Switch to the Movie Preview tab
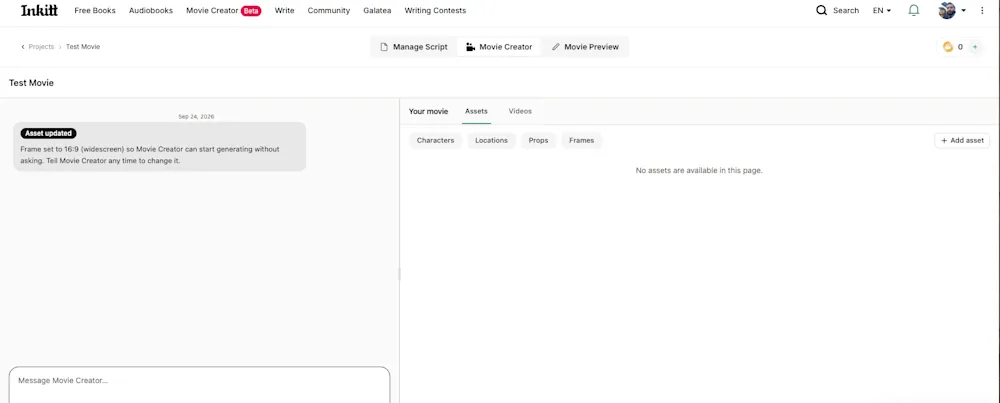Viewport: 1000px width, 403px height. tap(585, 47)
